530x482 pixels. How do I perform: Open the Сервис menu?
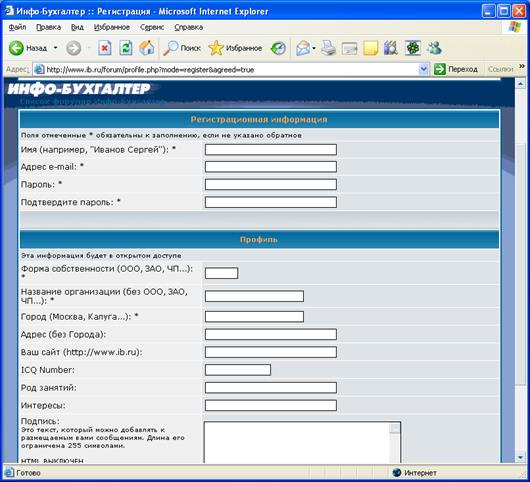152,27
